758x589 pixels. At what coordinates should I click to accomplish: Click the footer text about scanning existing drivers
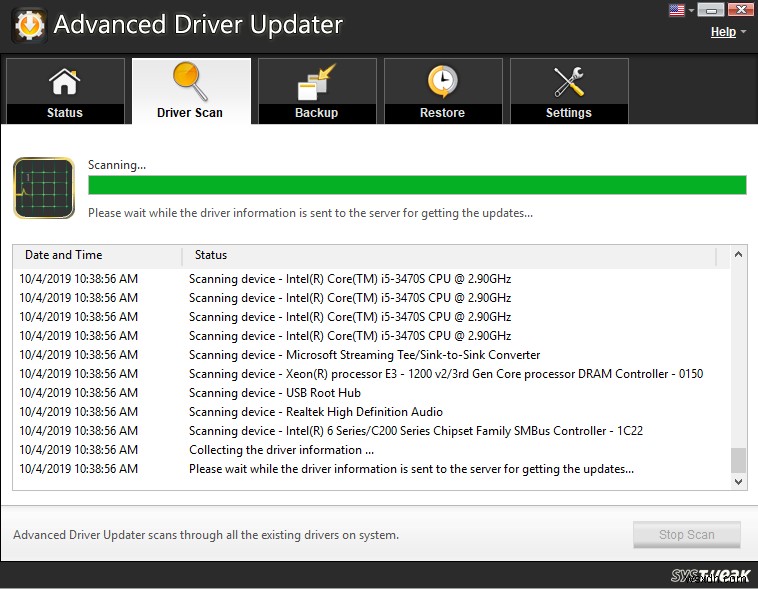[x=206, y=535]
